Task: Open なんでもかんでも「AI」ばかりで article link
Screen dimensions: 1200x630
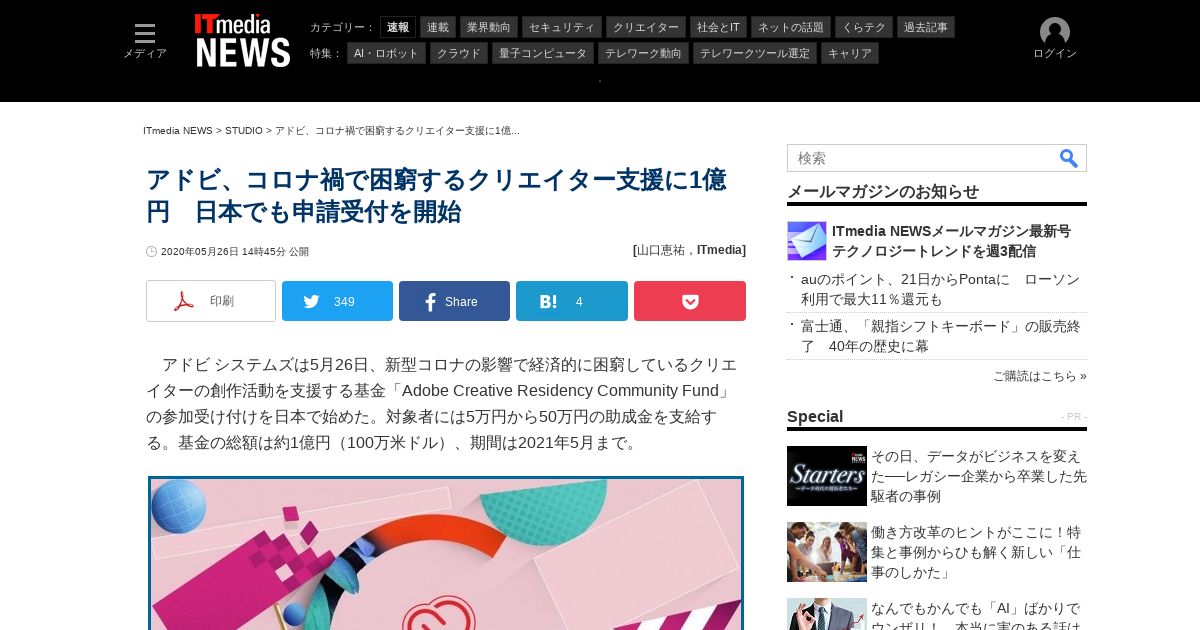Action: tap(976, 614)
